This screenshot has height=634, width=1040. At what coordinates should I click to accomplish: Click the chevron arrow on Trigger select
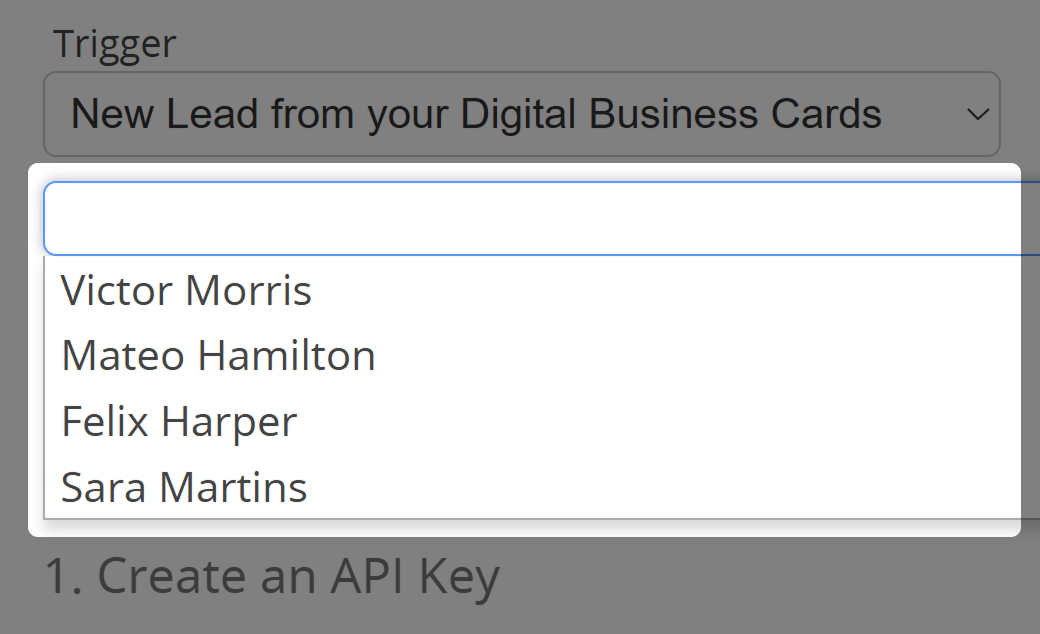977,115
